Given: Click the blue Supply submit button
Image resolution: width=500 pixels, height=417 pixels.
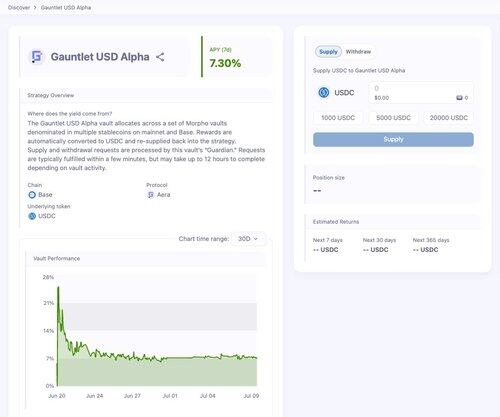Looking at the screenshot, I should [x=393, y=139].
